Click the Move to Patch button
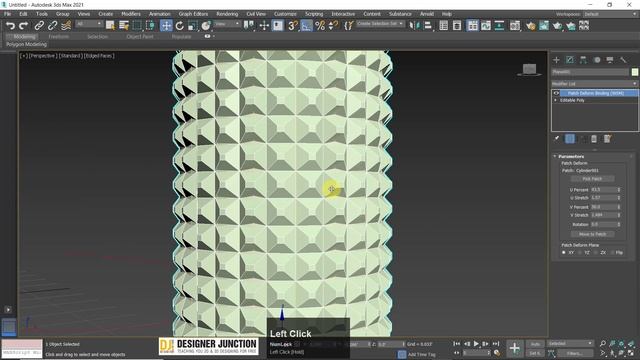Image resolution: width=640 pixels, height=360 pixels. (x=592, y=234)
